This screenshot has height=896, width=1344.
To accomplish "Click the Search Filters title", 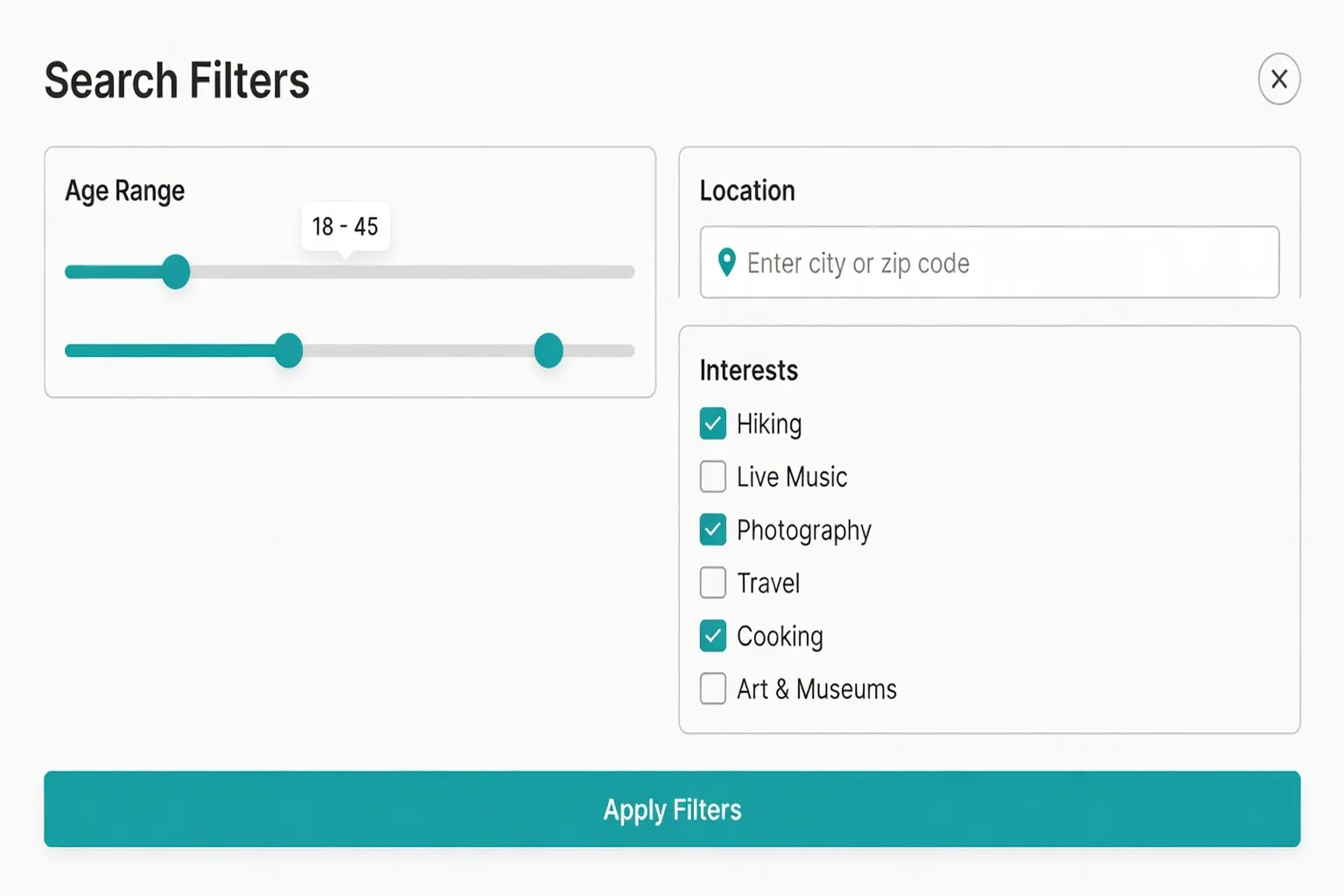I will 177,80.
